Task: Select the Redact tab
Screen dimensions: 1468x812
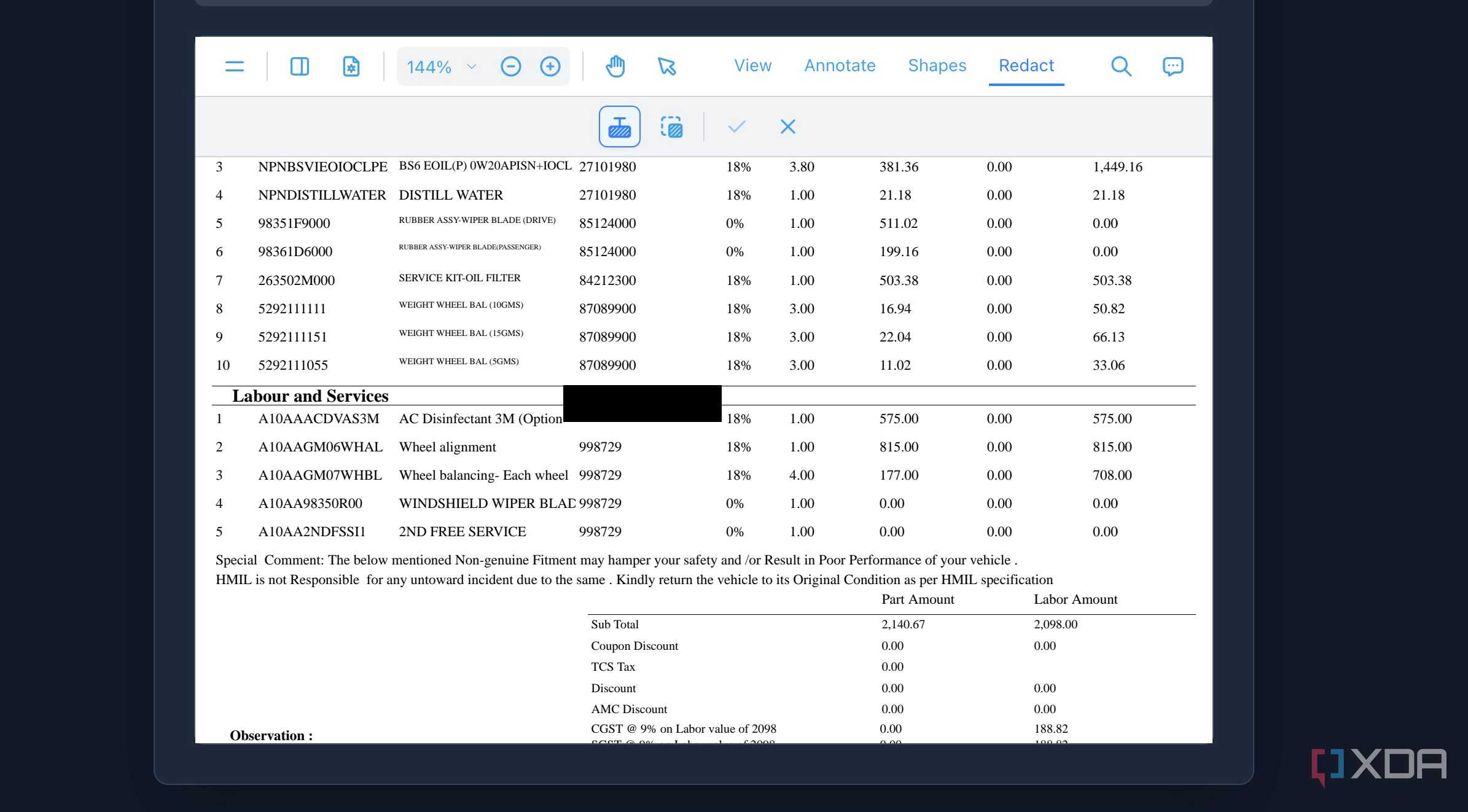Action: (x=1026, y=65)
